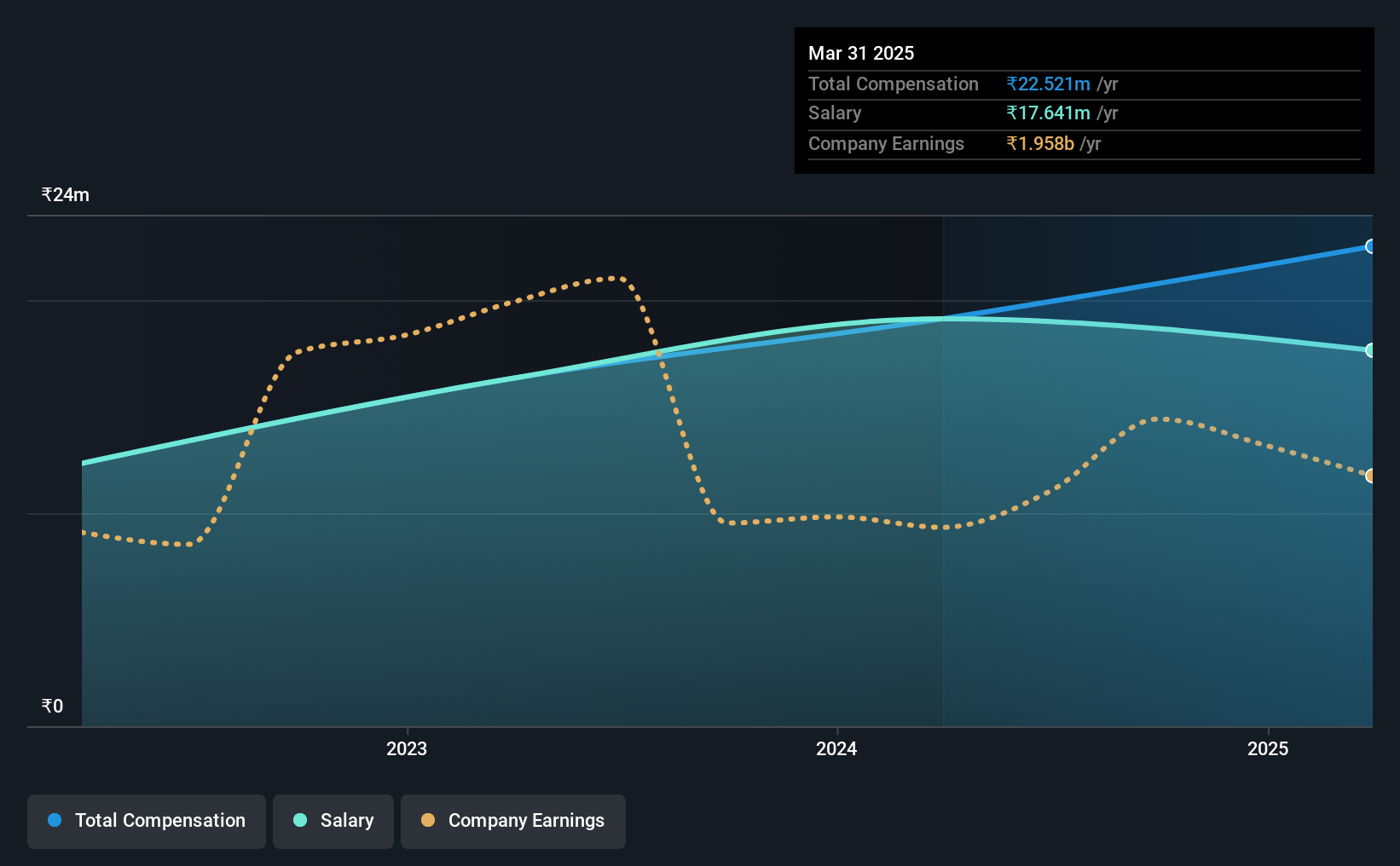Click the ₹0 y-axis label
The height and width of the screenshot is (866, 1400).
[52, 706]
